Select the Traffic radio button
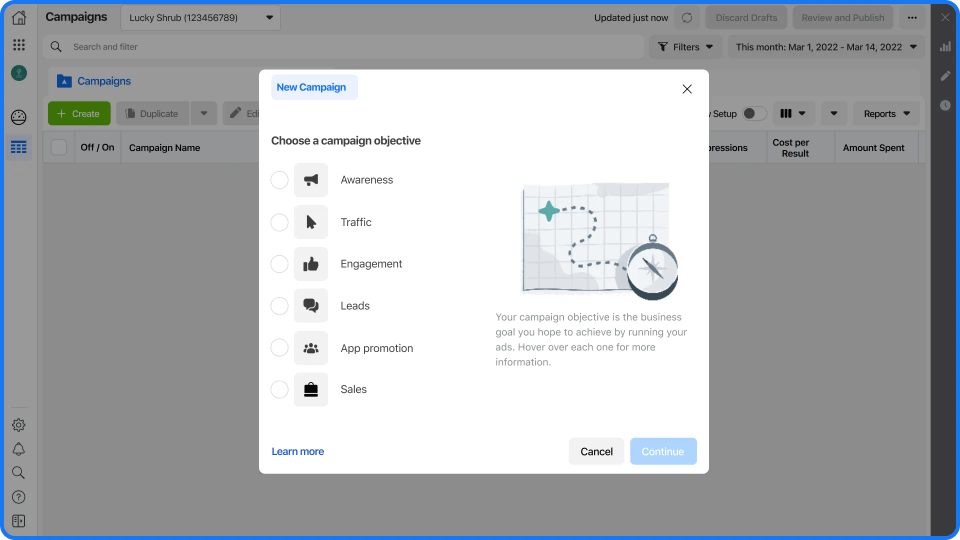This screenshot has width=960, height=540. 279,222
